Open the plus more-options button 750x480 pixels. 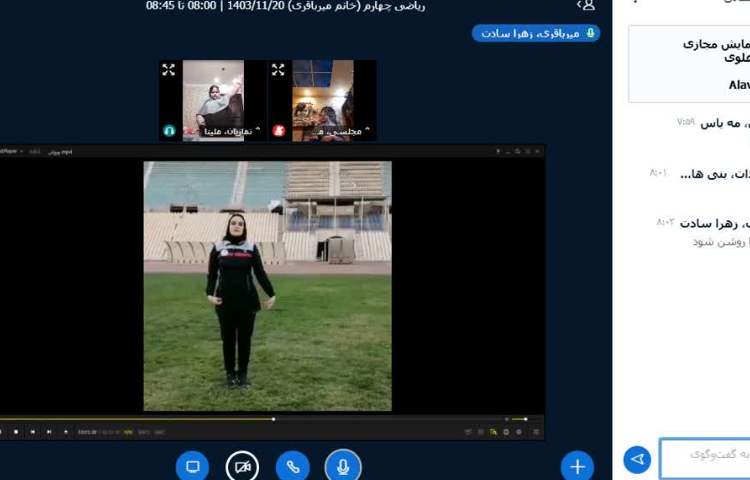[x=577, y=466]
